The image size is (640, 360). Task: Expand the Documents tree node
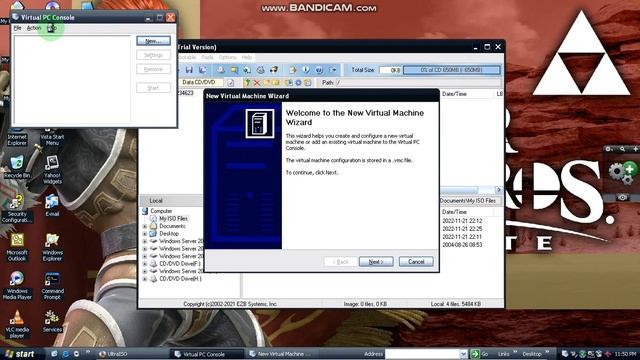[145, 226]
